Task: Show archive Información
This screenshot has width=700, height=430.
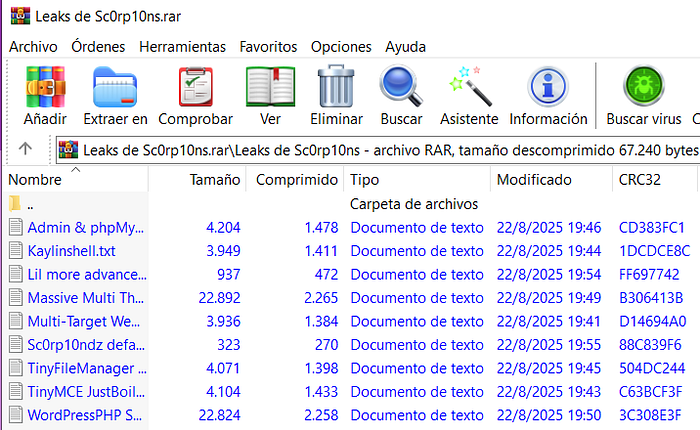Action: 548,86
